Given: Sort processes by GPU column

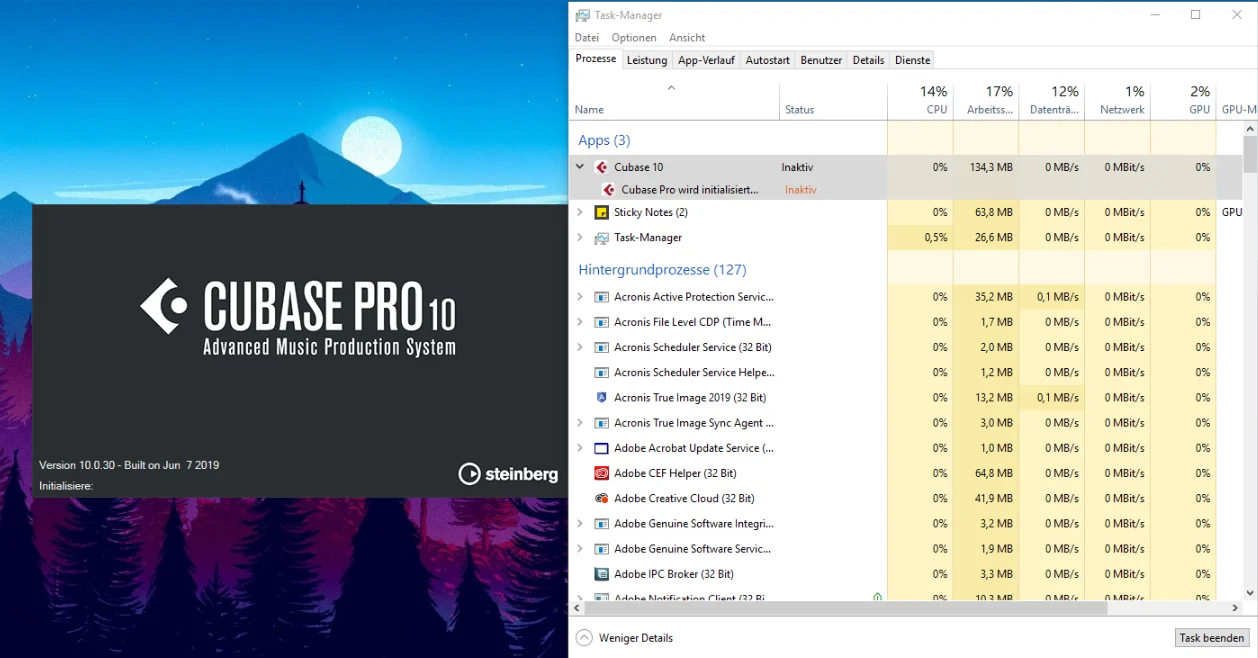Looking at the screenshot, I should click(1183, 100).
